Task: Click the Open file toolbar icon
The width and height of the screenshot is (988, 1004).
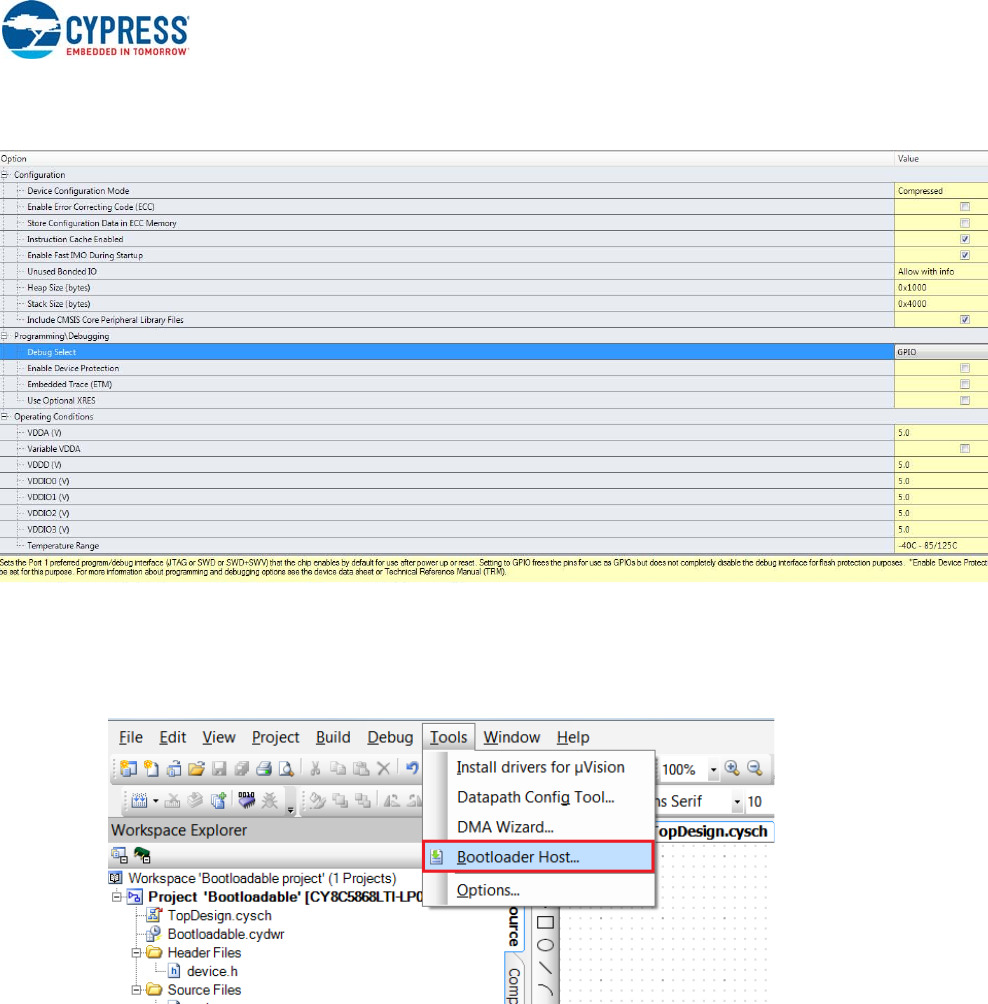Action: (x=196, y=769)
